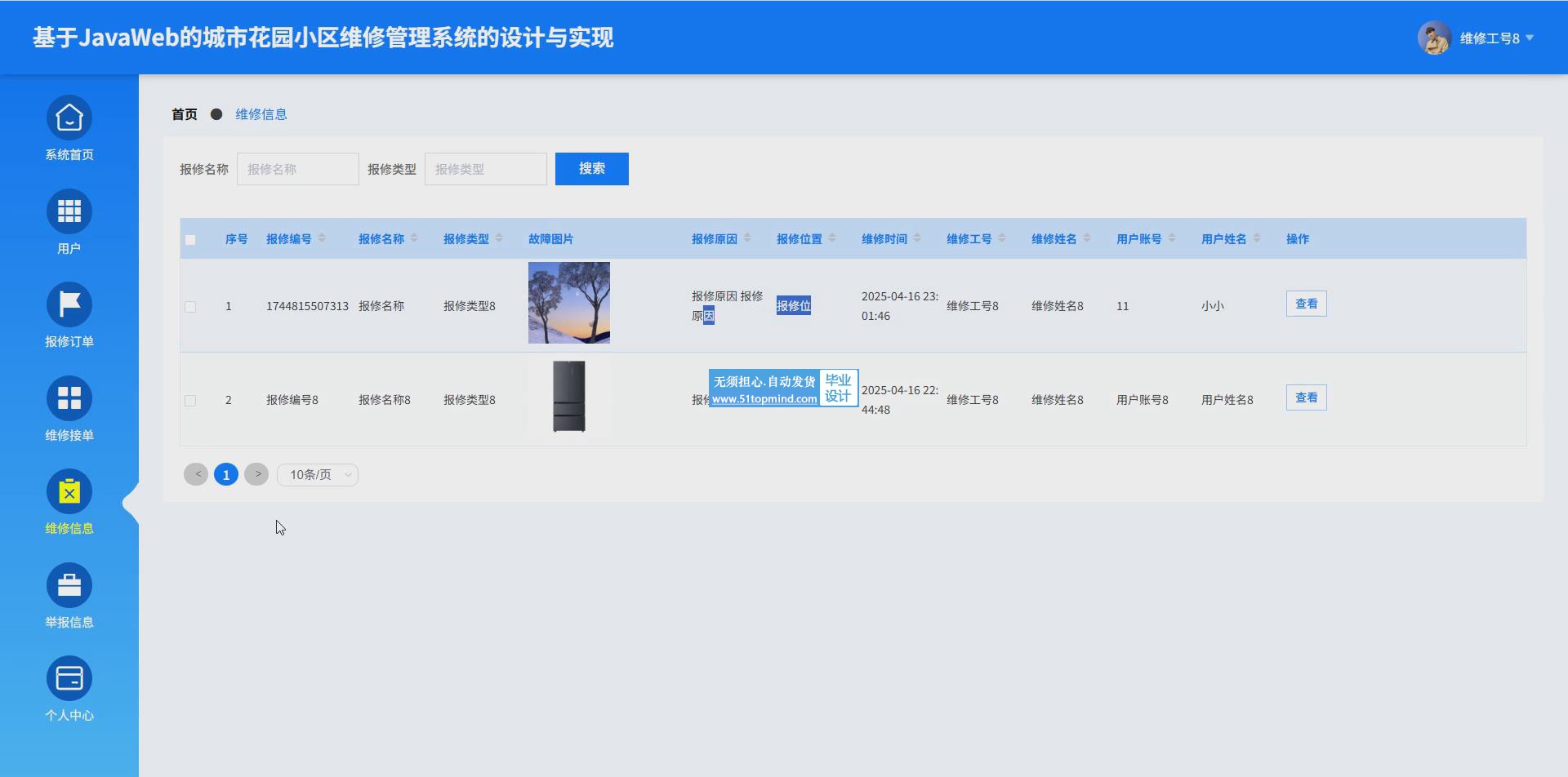Open the 10条/页 page size dropdown
Image resolution: width=1568 pixels, height=777 pixels.
(318, 475)
